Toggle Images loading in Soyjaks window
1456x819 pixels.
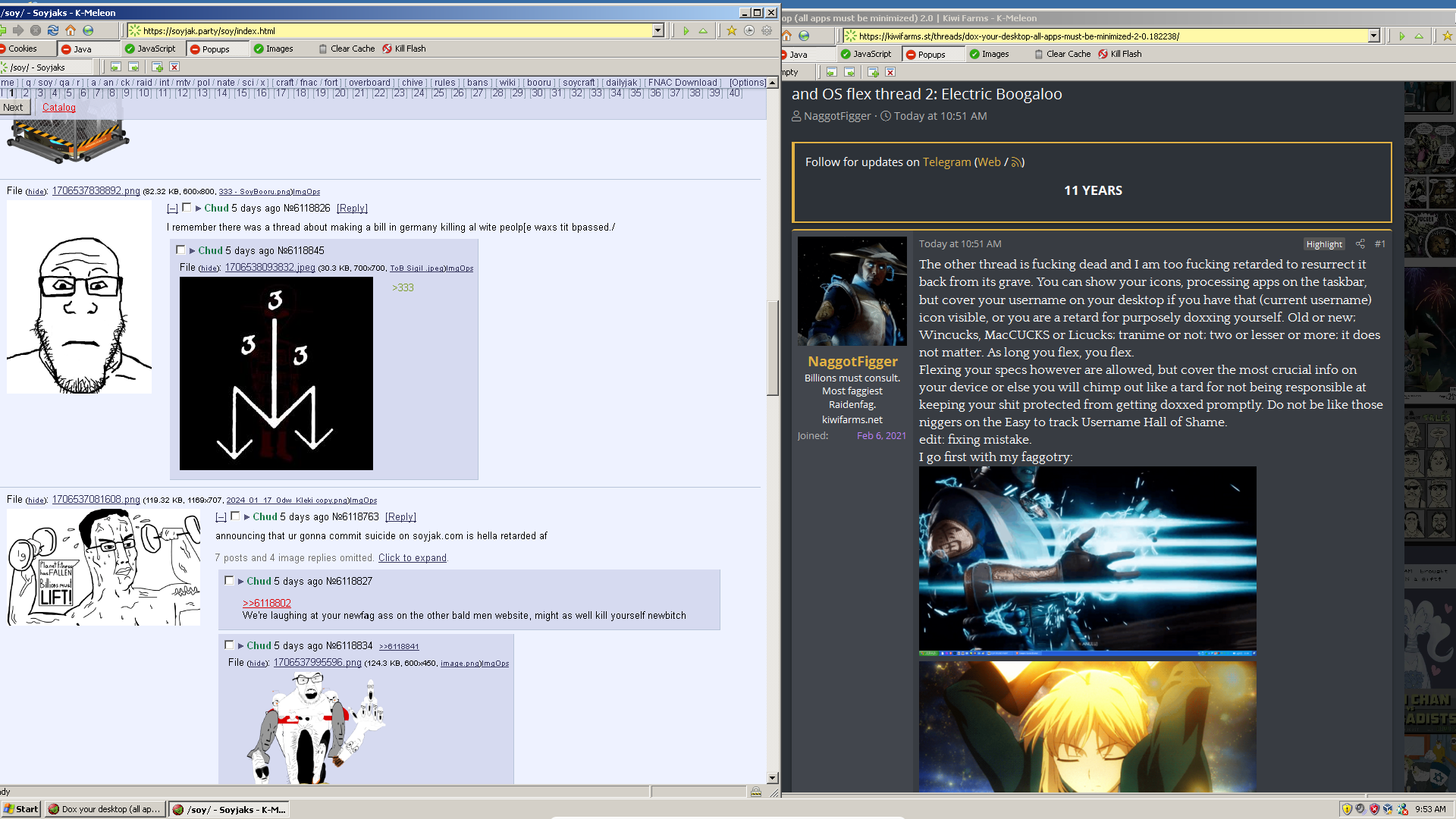point(273,49)
